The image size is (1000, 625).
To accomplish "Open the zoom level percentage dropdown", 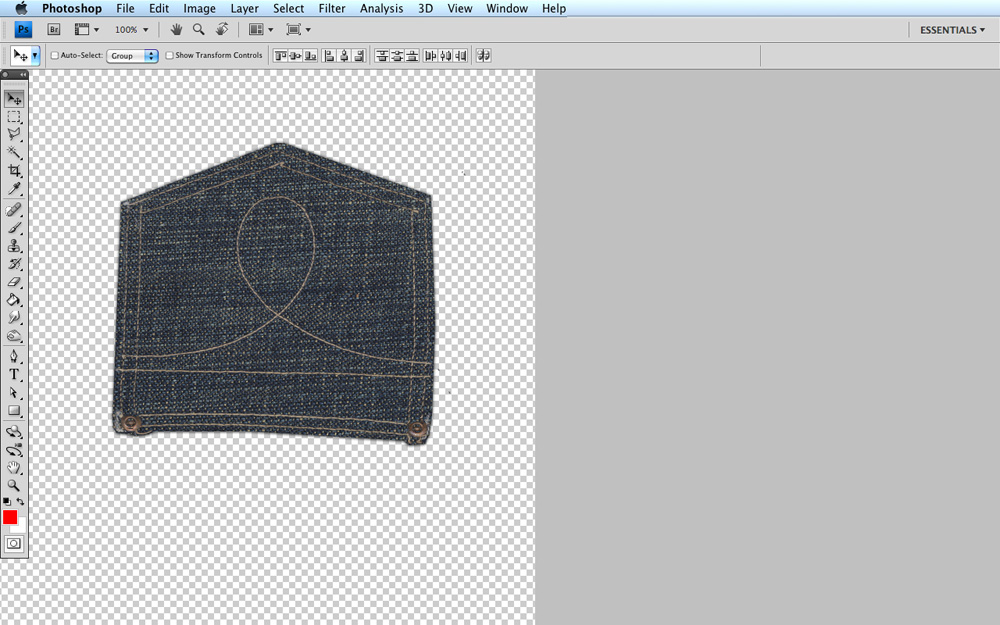I will coord(131,29).
